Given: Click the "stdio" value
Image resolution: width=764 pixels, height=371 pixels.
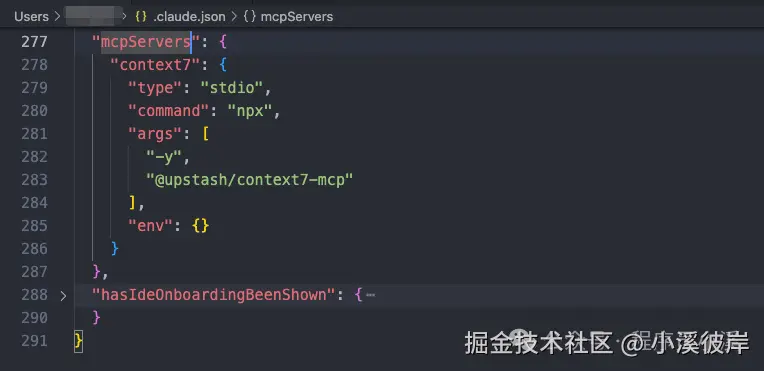Looking at the screenshot, I should coord(232,88).
